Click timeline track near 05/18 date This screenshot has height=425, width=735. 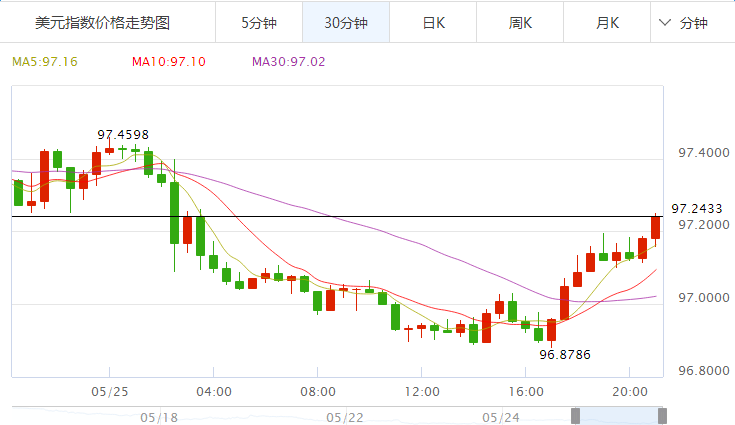click(x=160, y=415)
